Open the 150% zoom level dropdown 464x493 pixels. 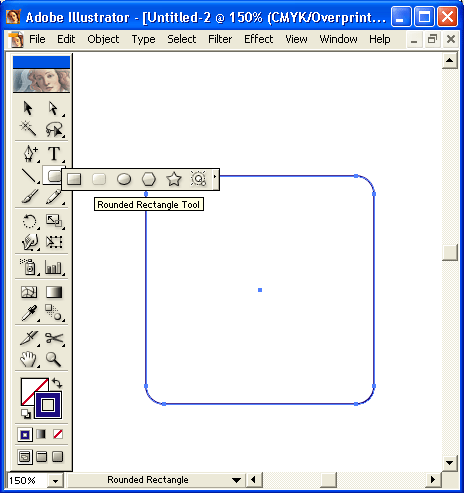[x=56, y=480]
